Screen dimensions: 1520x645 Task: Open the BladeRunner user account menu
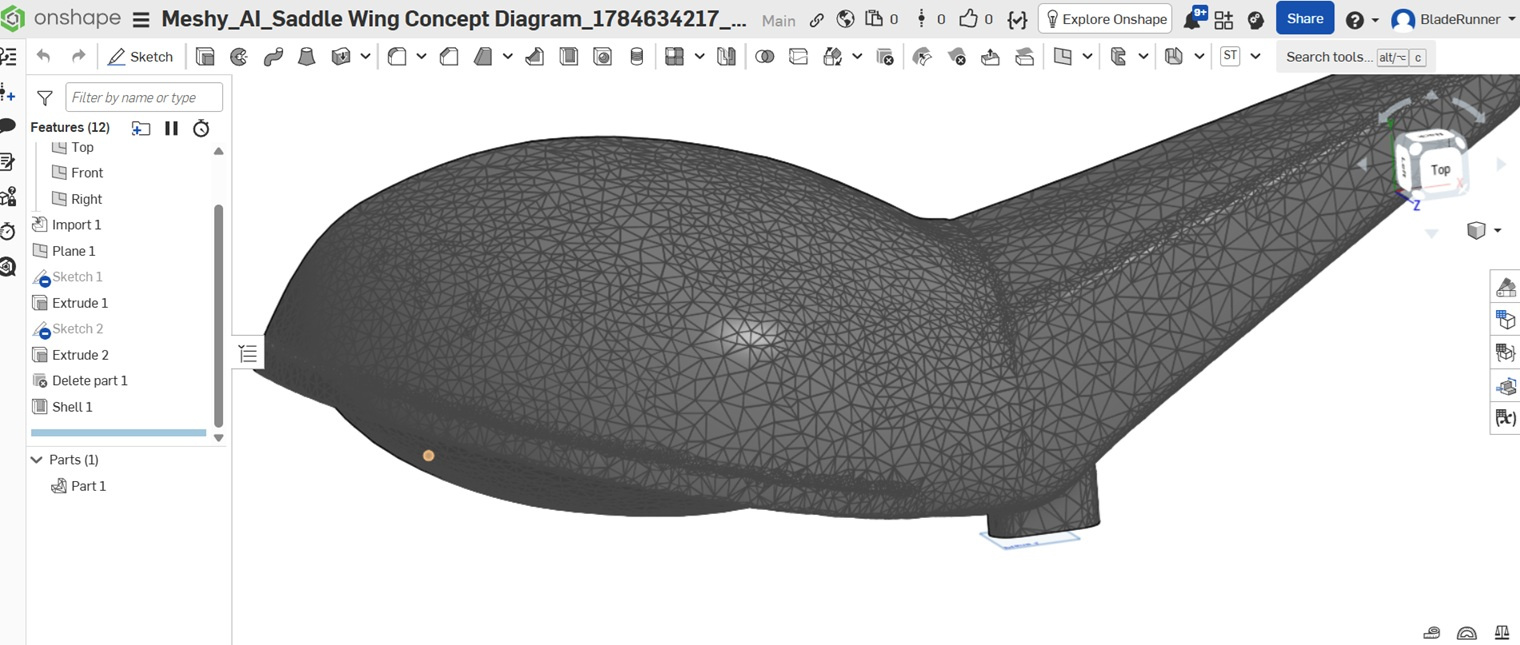tap(1453, 19)
